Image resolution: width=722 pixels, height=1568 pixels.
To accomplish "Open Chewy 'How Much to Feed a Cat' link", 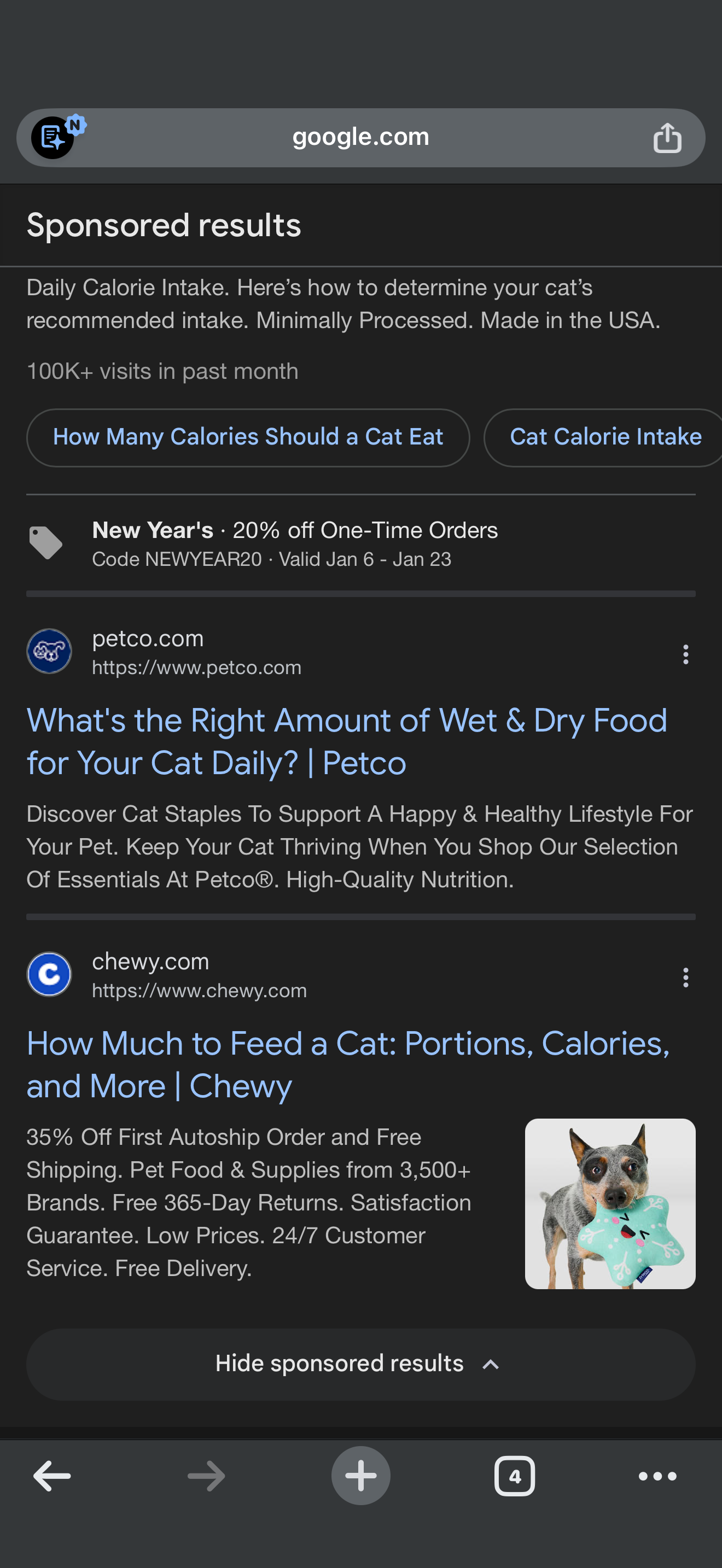I will pos(348,1064).
